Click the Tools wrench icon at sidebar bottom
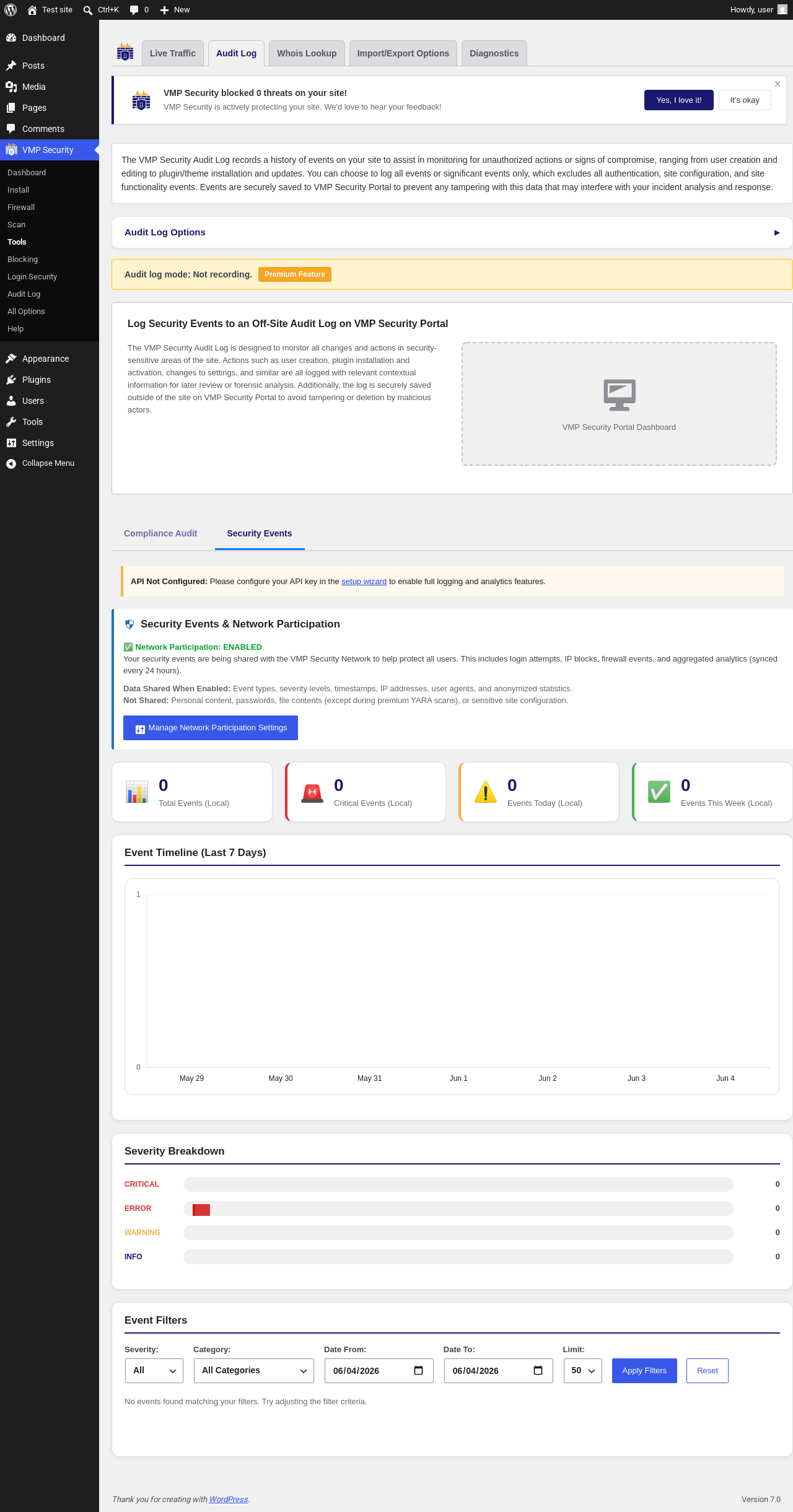Screen dimensions: 793x1512 click(x=11, y=422)
